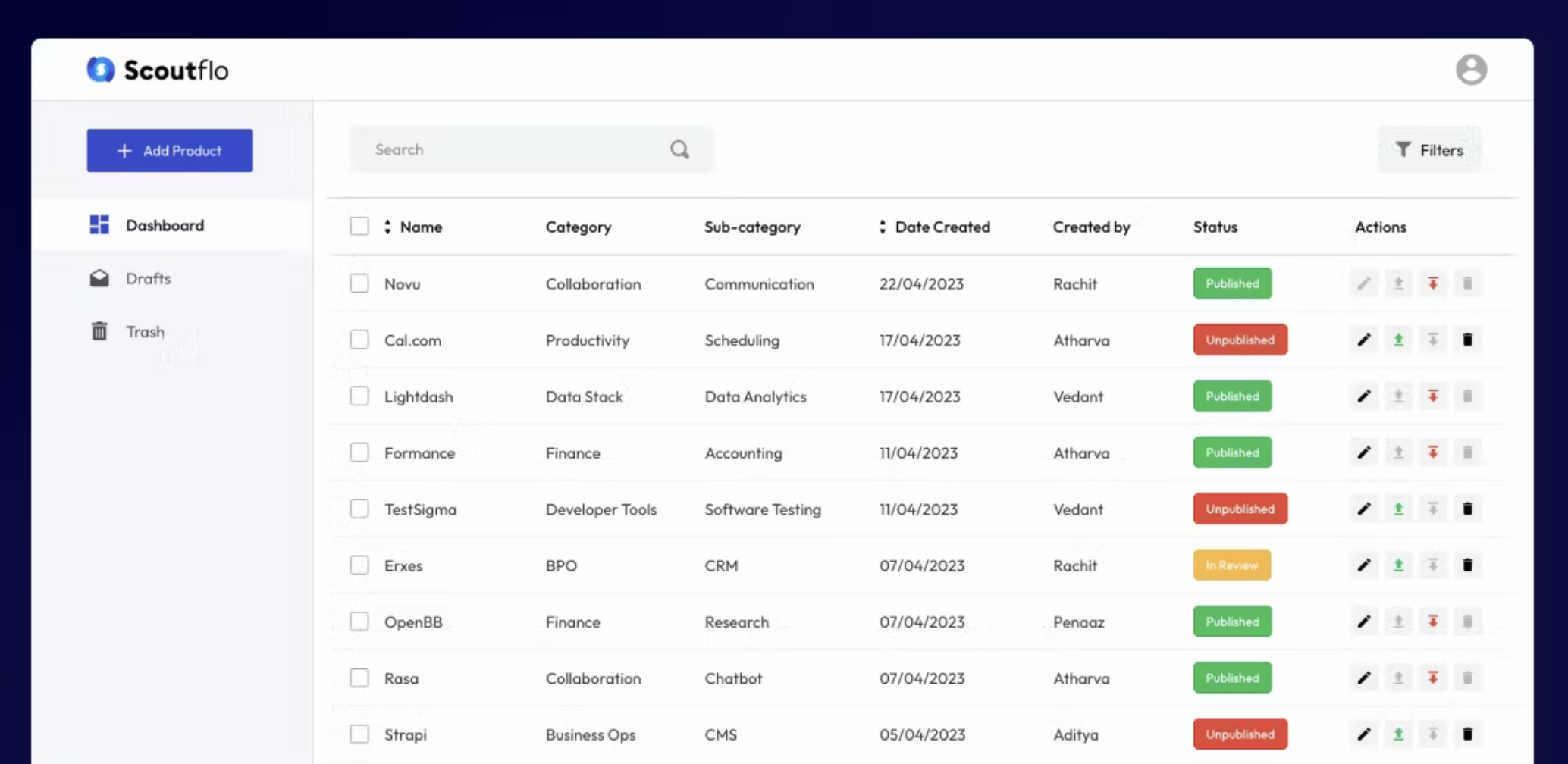Delete TestSigma using trash icon
This screenshot has width=1568, height=764.
tap(1467, 509)
